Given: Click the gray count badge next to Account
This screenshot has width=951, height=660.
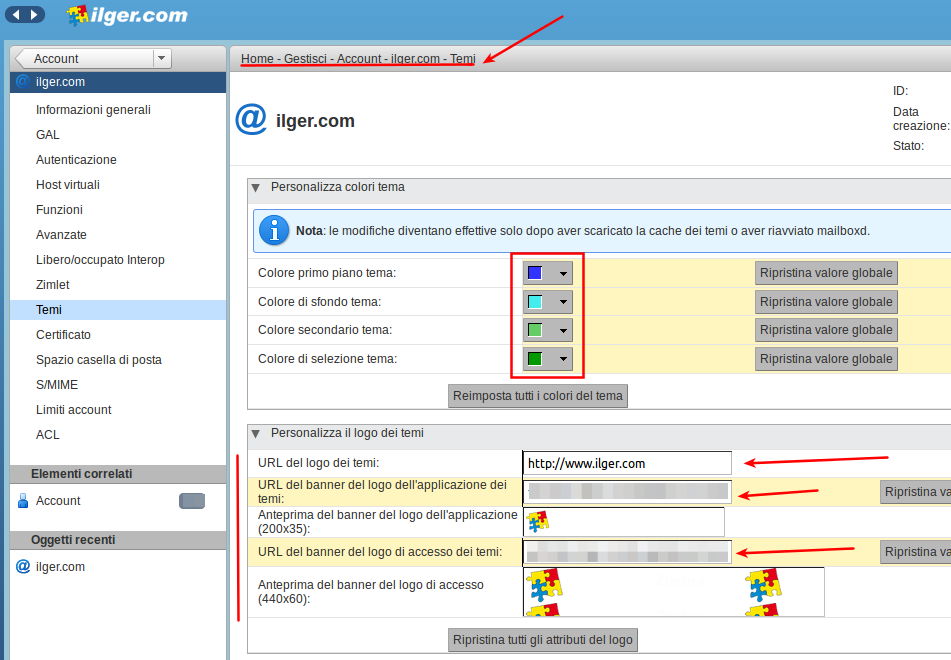Looking at the screenshot, I should pos(192,500).
